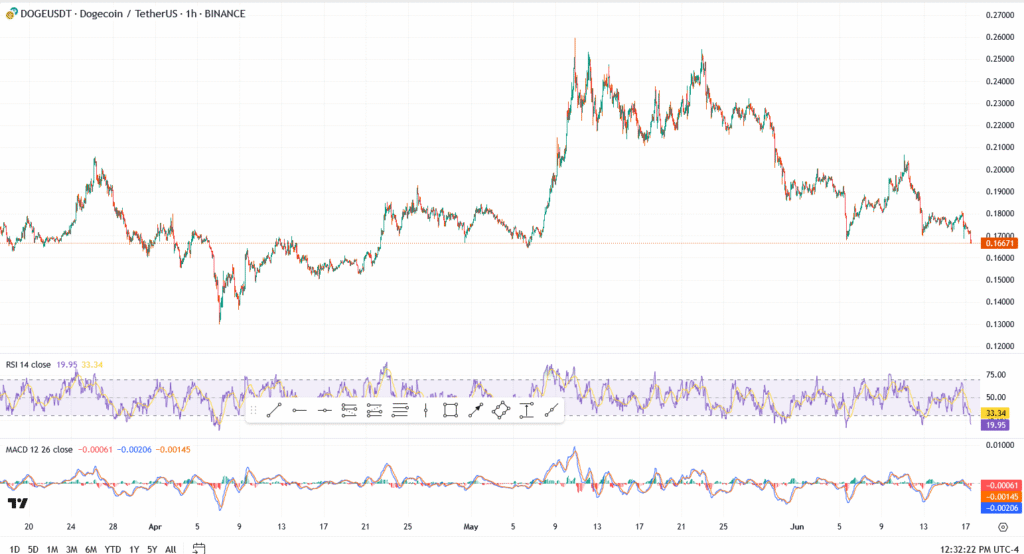Set date range to 1M
The height and width of the screenshot is (554, 1024).
52,549
